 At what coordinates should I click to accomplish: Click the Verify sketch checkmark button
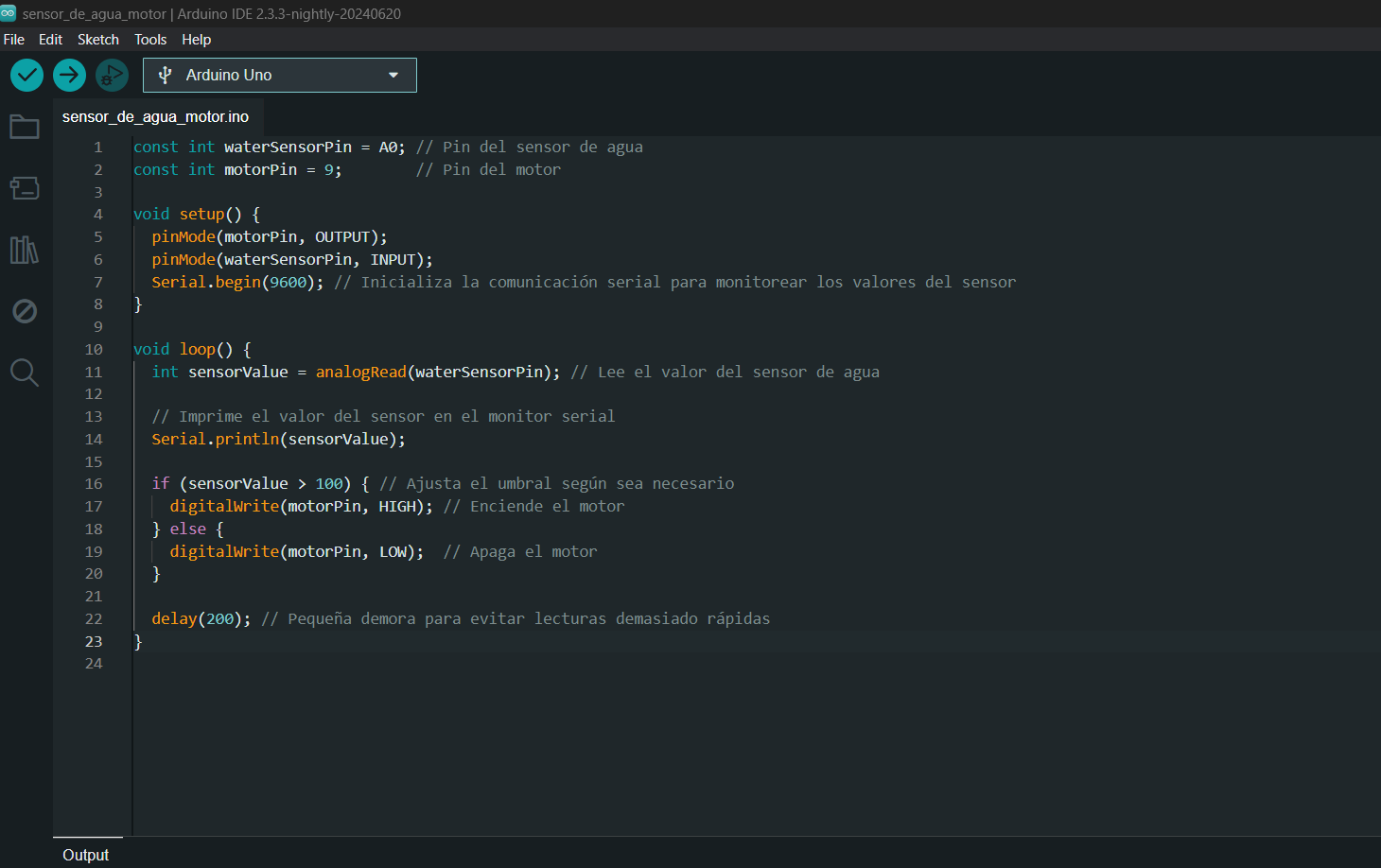coord(26,76)
